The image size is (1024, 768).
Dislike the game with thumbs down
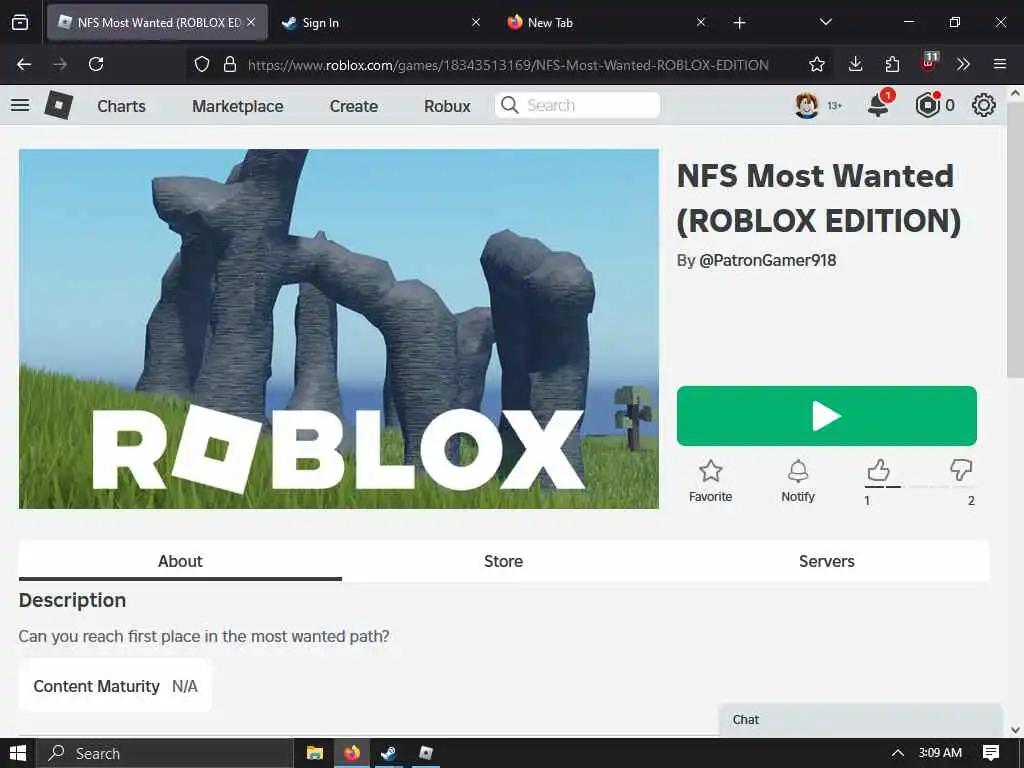(x=961, y=470)
